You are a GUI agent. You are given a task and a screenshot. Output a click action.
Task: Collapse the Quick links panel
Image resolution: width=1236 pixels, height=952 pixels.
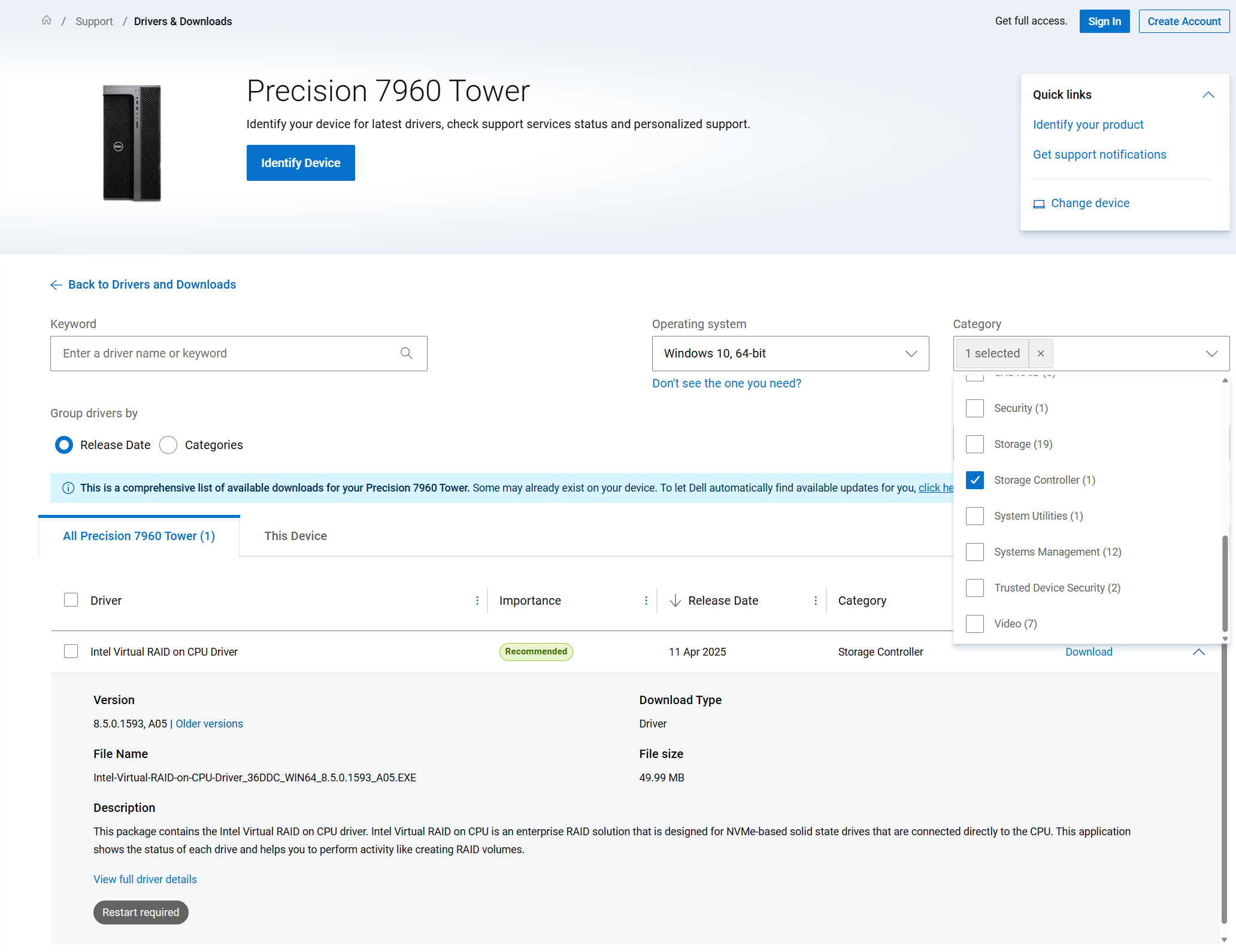click(x=1208, y=95)
